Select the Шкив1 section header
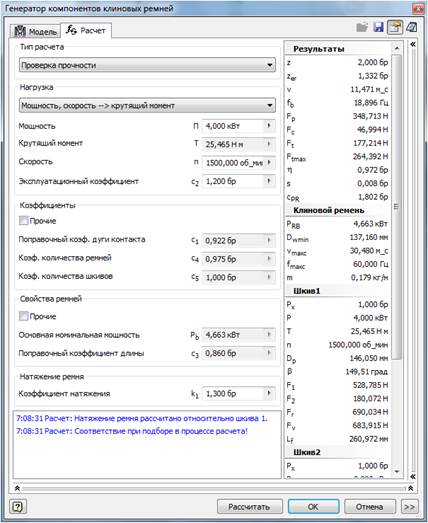The height and width of the screenshot is (523, 428). 307,291
